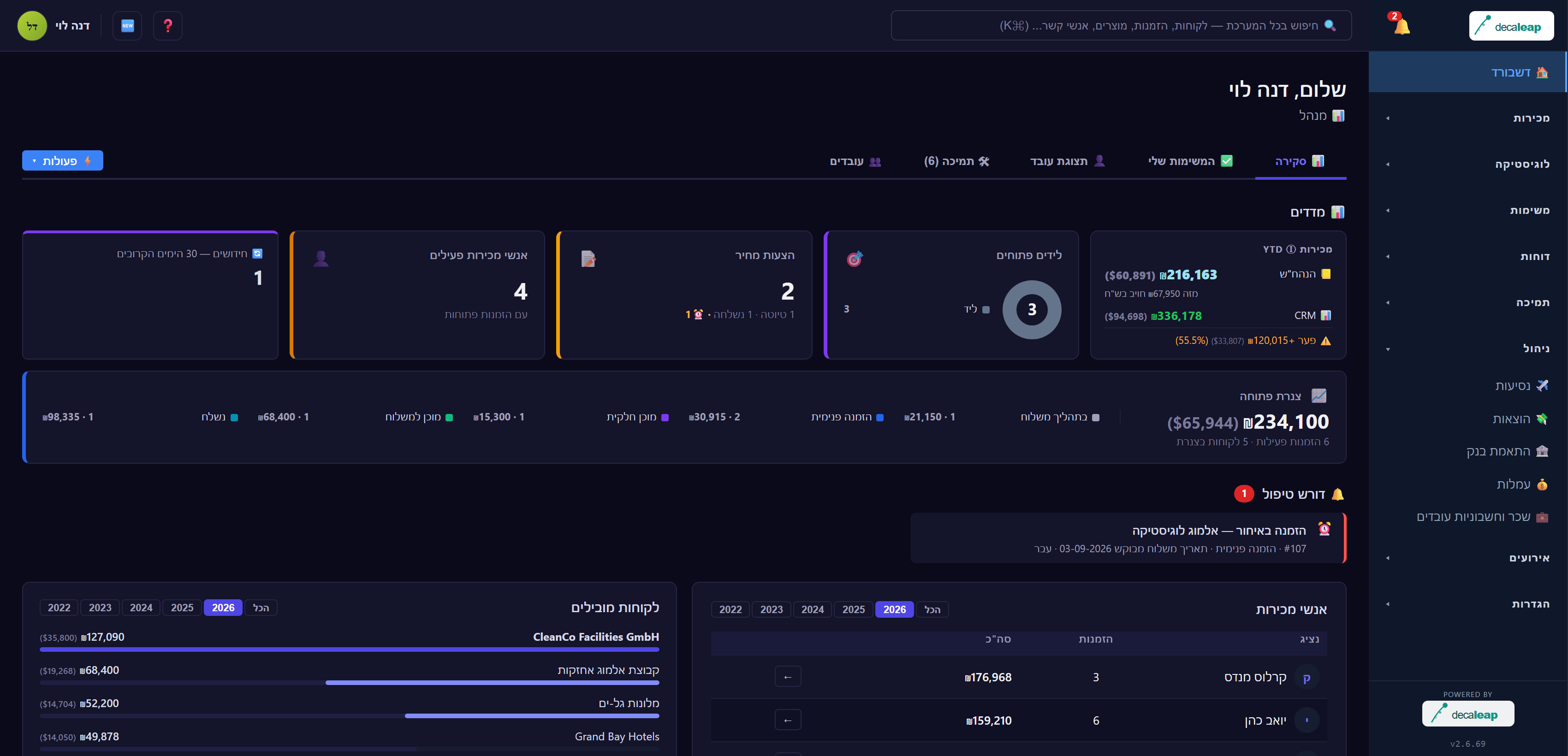Click the קבוצת אלמוג אחזקות progress bar

pos(350,682)
